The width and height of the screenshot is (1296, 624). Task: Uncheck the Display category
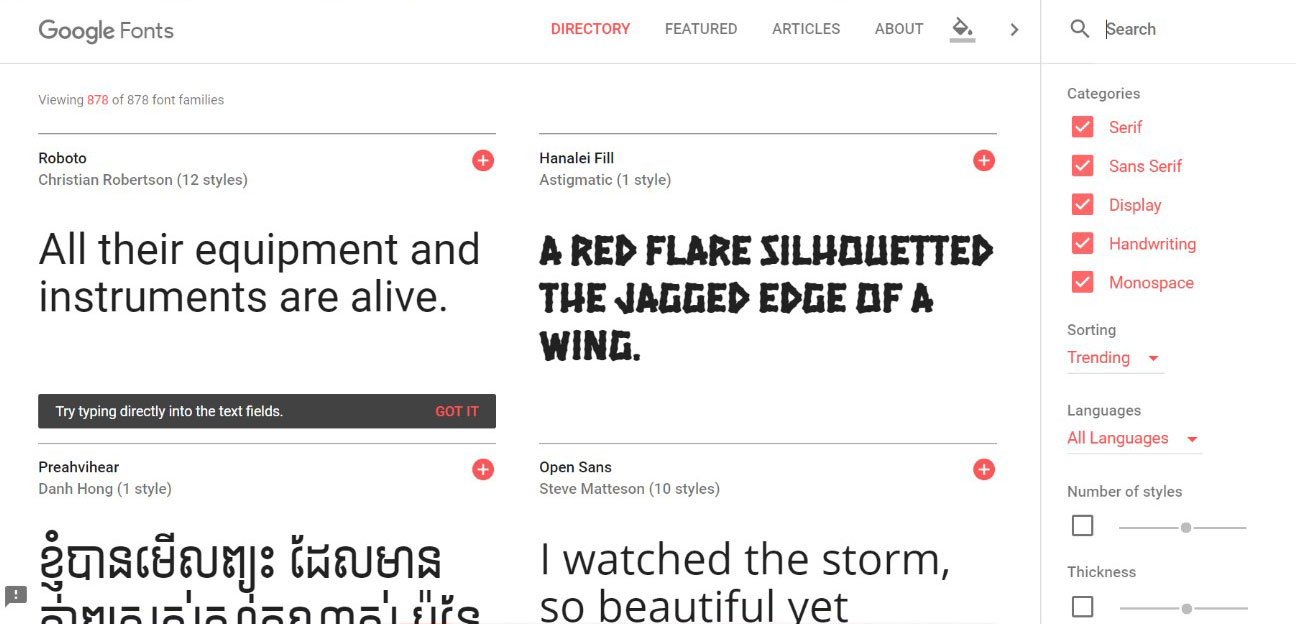click(1082, 205)
